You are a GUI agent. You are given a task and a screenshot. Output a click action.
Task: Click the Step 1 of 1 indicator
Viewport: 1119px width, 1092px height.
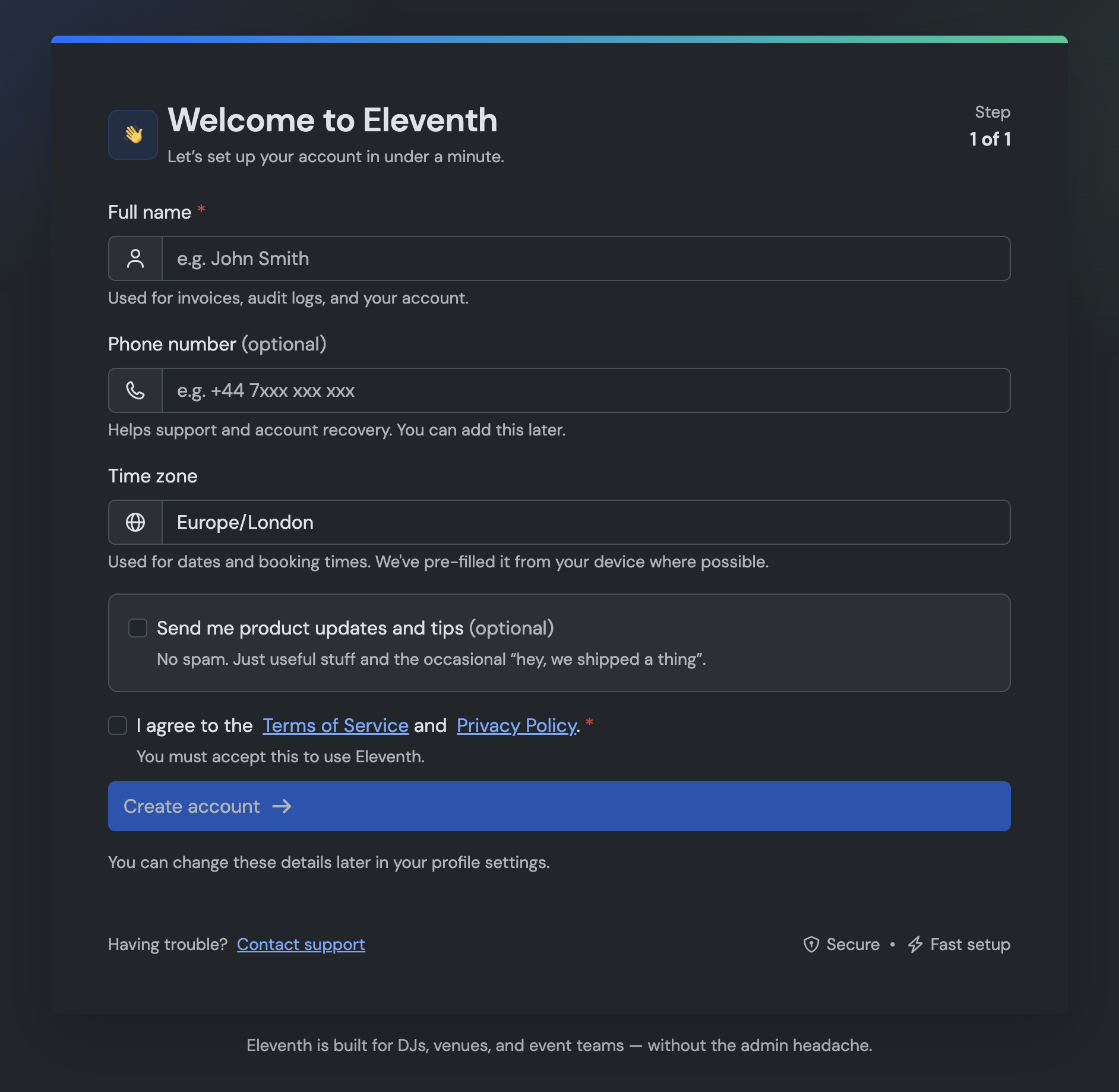(x=990, y=125)
